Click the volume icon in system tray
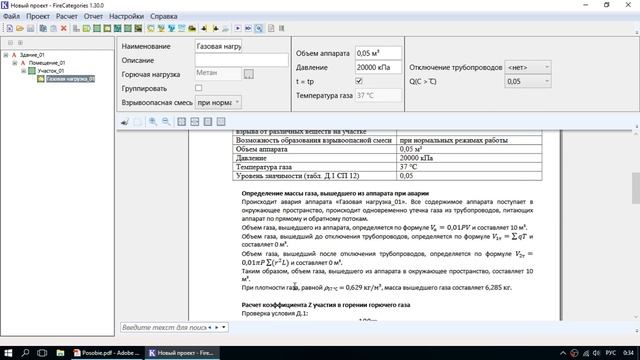640x360 pixels. tap(596, 353)
